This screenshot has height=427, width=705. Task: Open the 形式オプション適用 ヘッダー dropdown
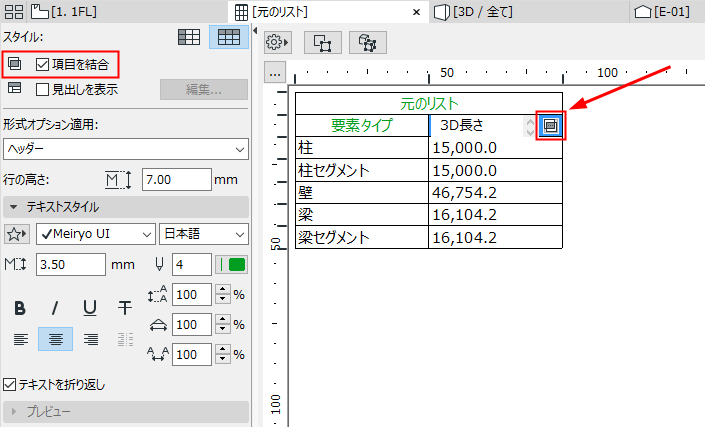click(x=126, y=149)
